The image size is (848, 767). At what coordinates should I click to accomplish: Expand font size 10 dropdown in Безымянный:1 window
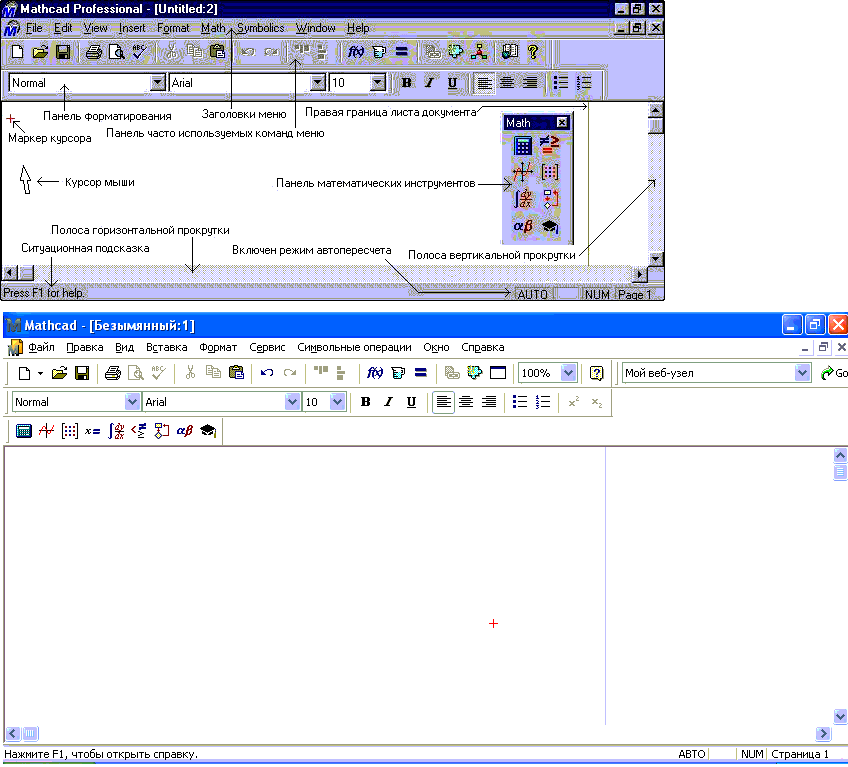click(337, 402)
